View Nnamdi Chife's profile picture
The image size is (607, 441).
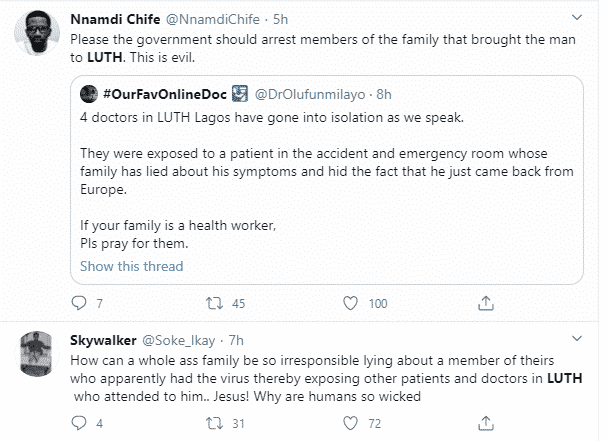coord(40,38)
